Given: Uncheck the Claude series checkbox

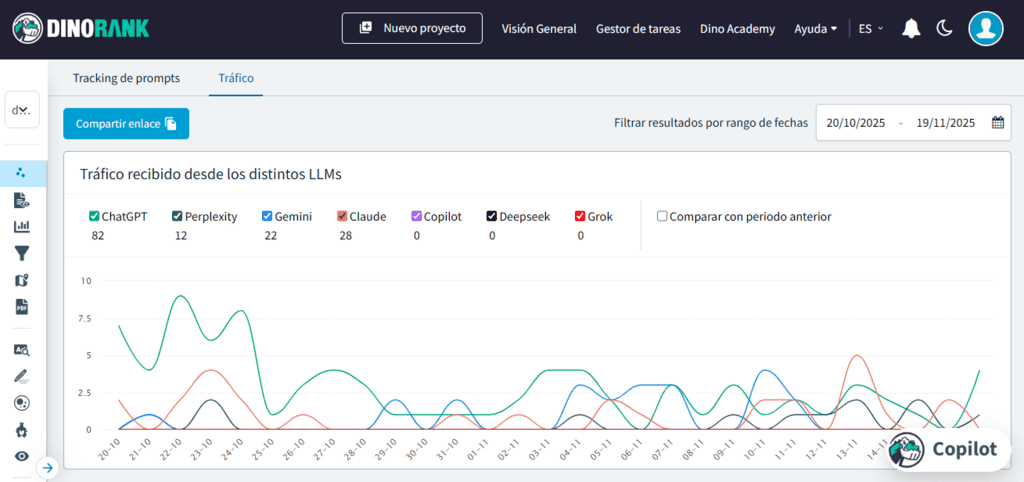Looking at the screenshot, I should click(342, 217).
